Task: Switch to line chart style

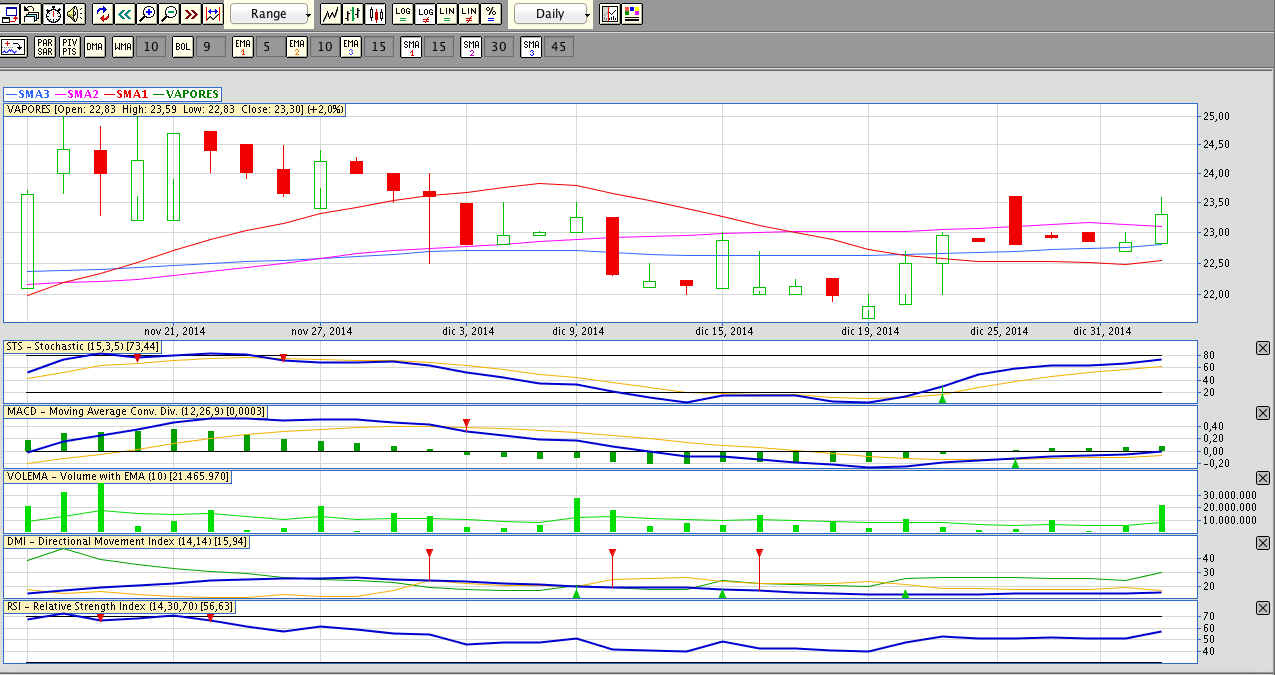Action: [x=332, y=14]
